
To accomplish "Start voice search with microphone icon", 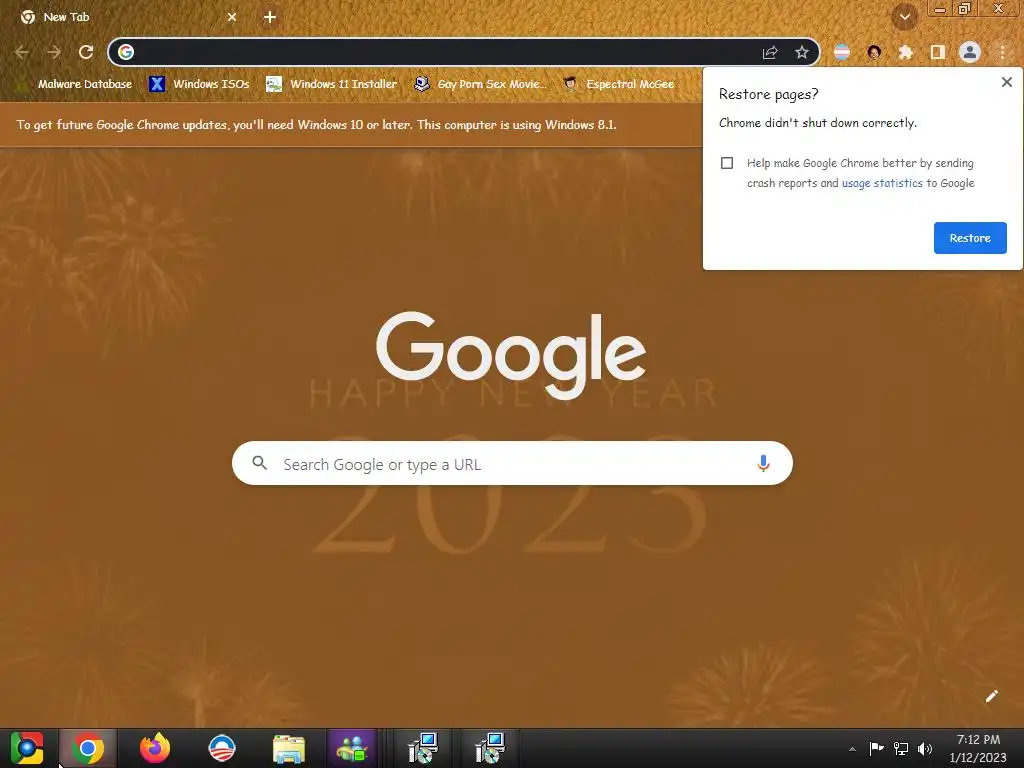I will point(763,464).
